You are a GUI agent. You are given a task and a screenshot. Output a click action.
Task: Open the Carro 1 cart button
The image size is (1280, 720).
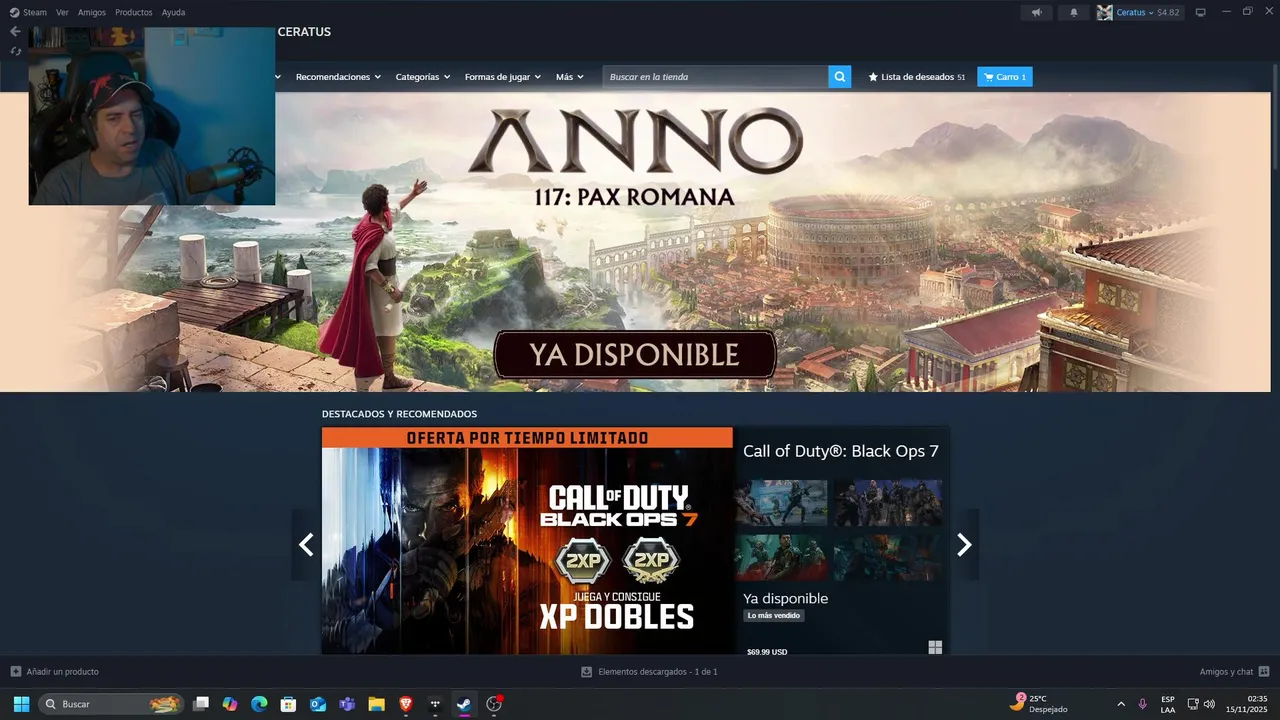(1005, 77)
